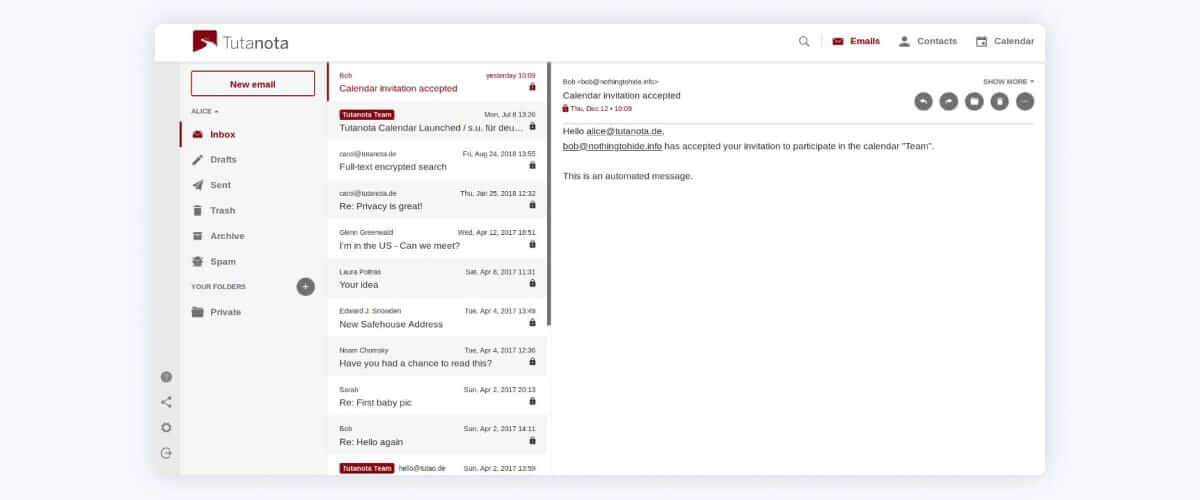
Task: Click the Inbox tray icon
Action: (x=198, y=134)
